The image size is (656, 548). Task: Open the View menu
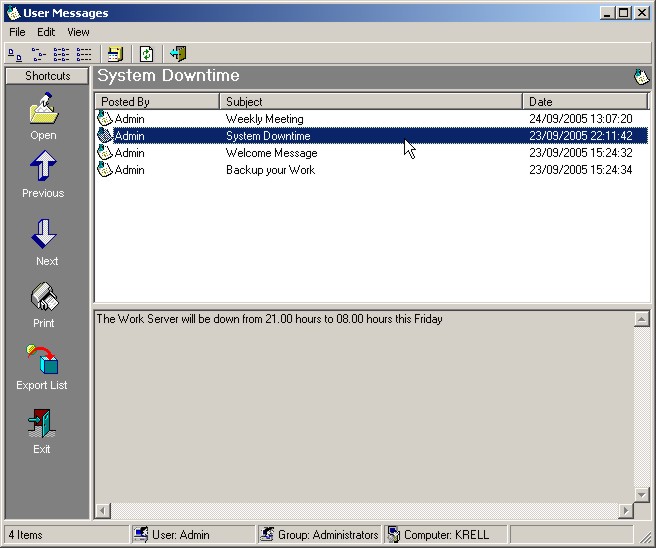coord(78,32)
